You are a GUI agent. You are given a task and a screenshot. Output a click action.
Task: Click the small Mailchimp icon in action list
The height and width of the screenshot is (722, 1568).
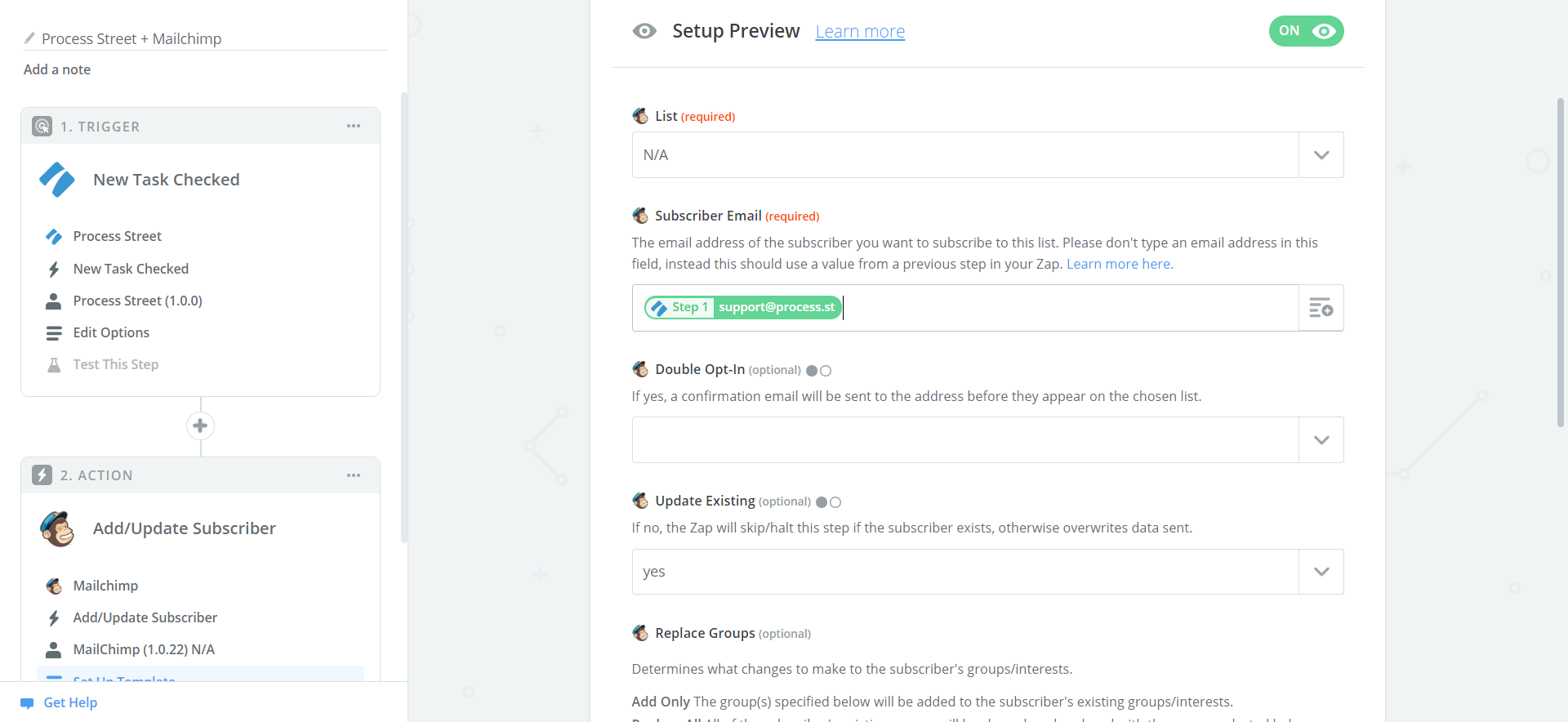tap(54, 586)
